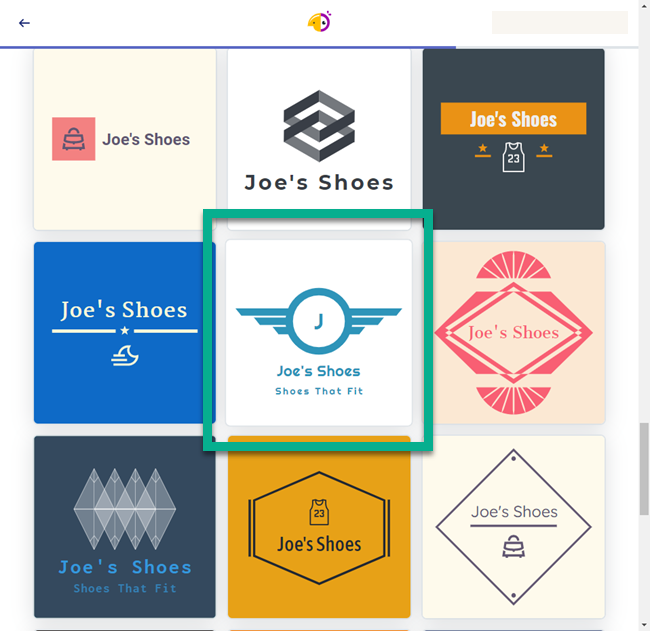Pick the navy 'Shoes That Fit' crystal logo
This screenshot has width=650, height=631.
click(x=125, y=527)
